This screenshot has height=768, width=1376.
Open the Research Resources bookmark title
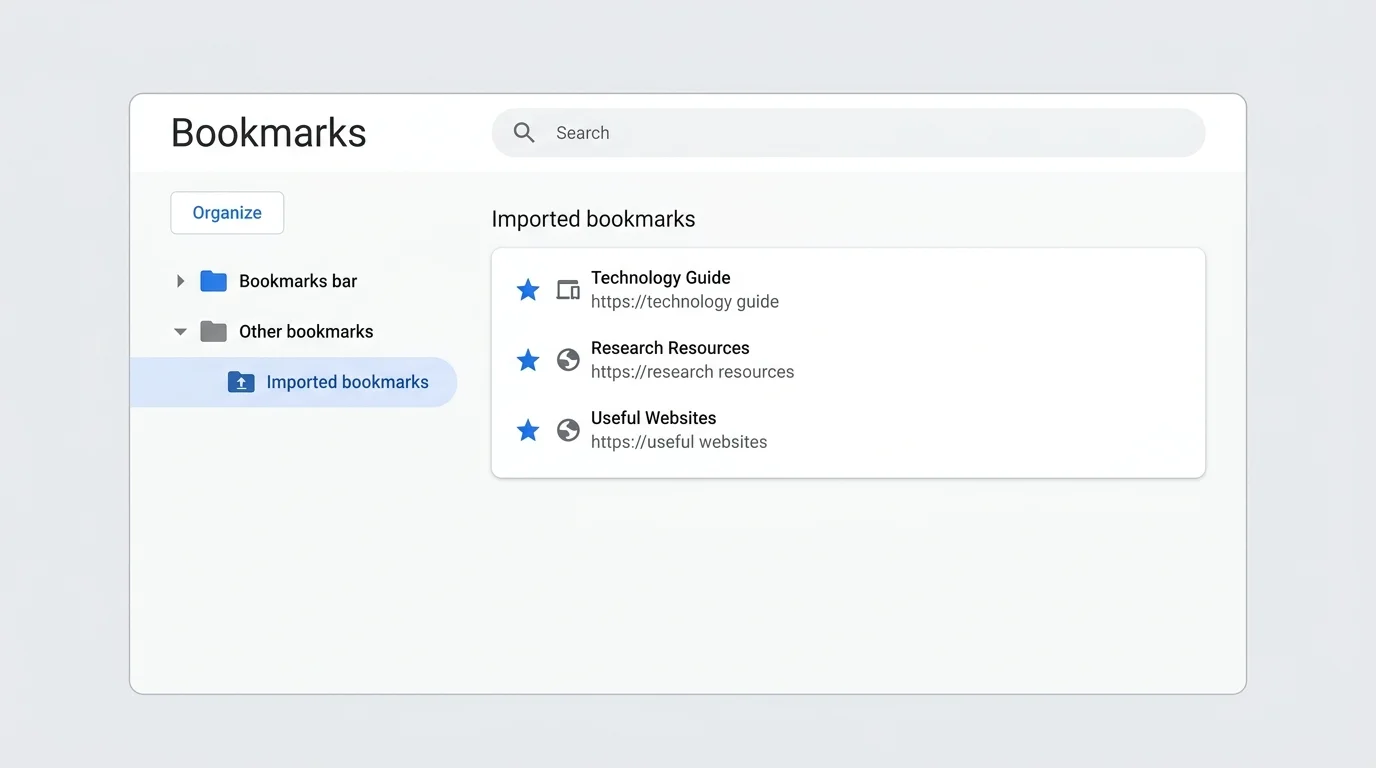670,348
